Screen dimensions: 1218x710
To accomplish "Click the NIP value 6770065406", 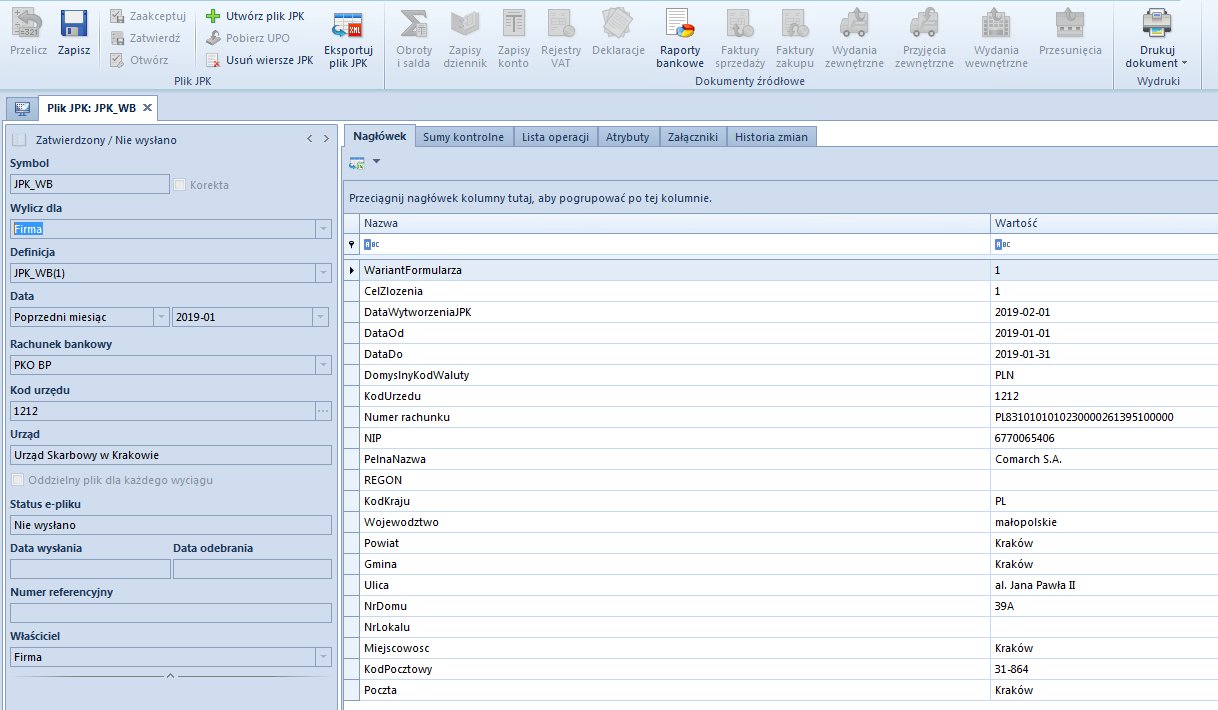I will tap(1024, 438).
